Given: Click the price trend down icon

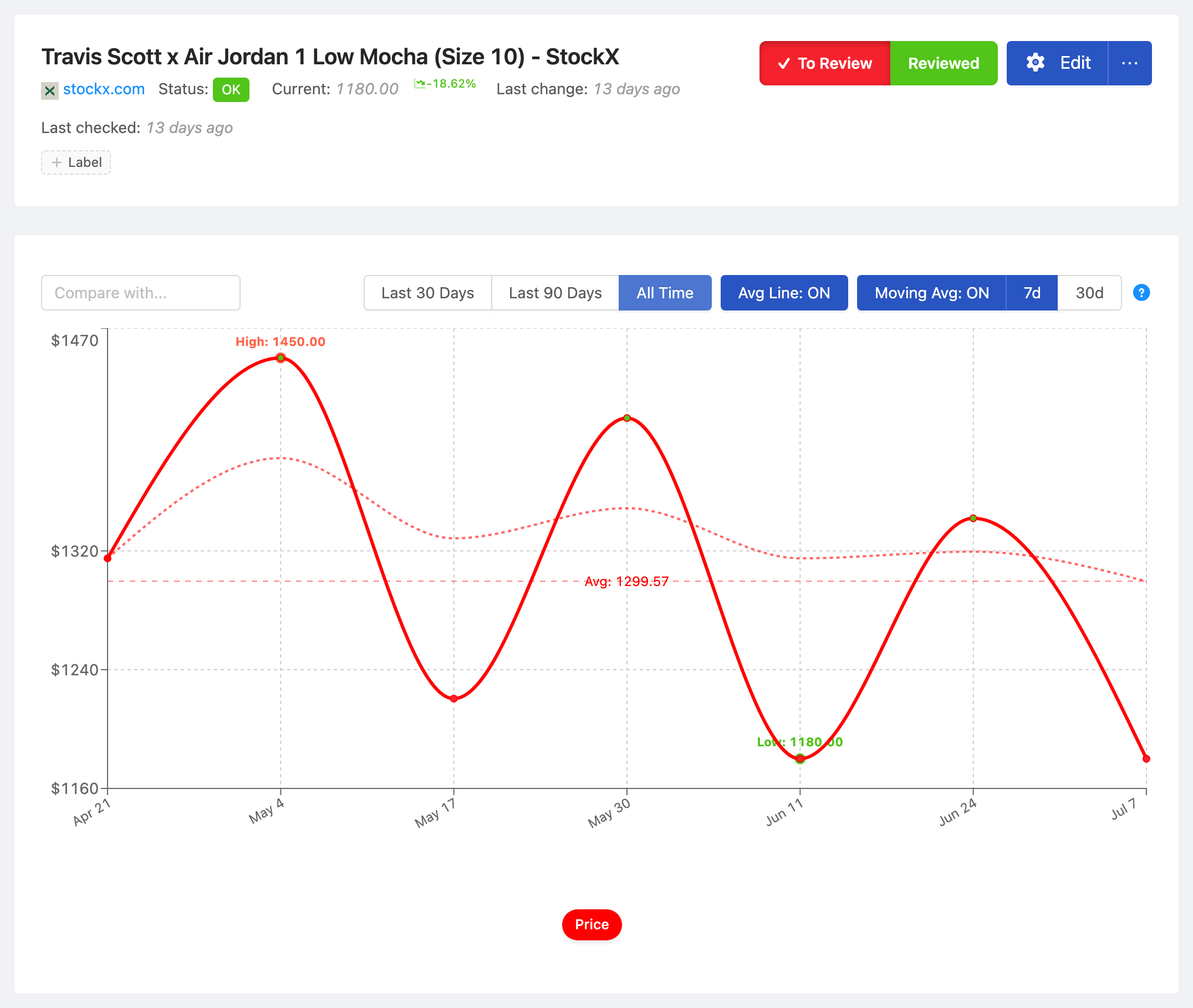Looking at the screenshot, I should point(419,84).
